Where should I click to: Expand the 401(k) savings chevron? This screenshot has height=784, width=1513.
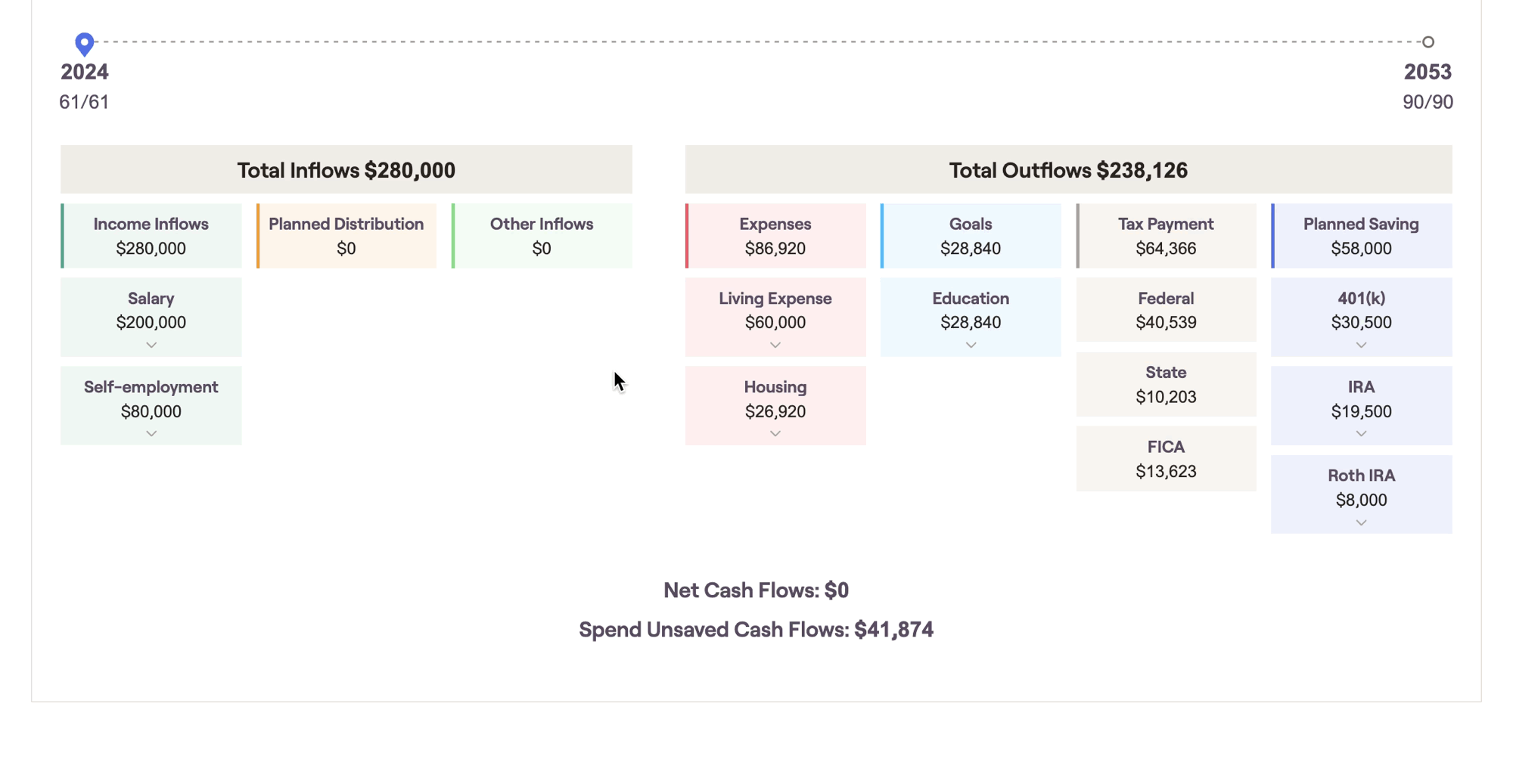pyautogui.click(x=1361, y=346)
